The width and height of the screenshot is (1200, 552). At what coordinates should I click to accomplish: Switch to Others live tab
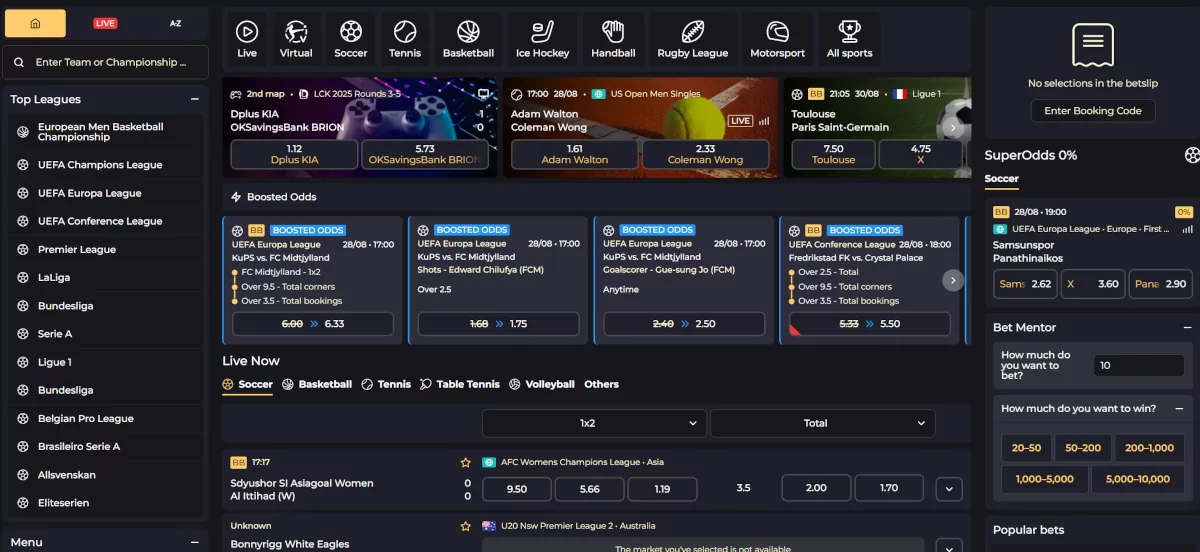tap(602, 384)
